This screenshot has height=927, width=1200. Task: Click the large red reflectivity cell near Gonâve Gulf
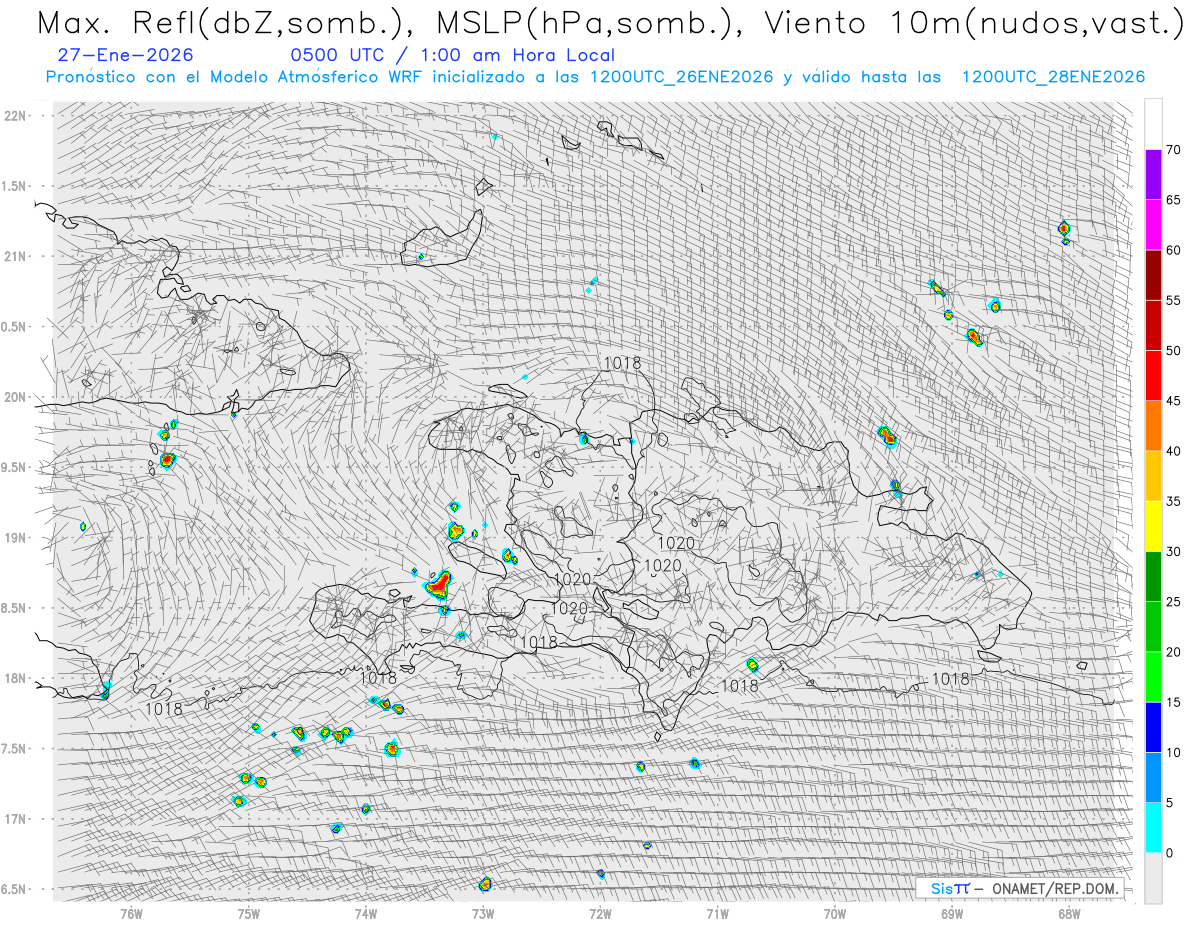(438, 584)
